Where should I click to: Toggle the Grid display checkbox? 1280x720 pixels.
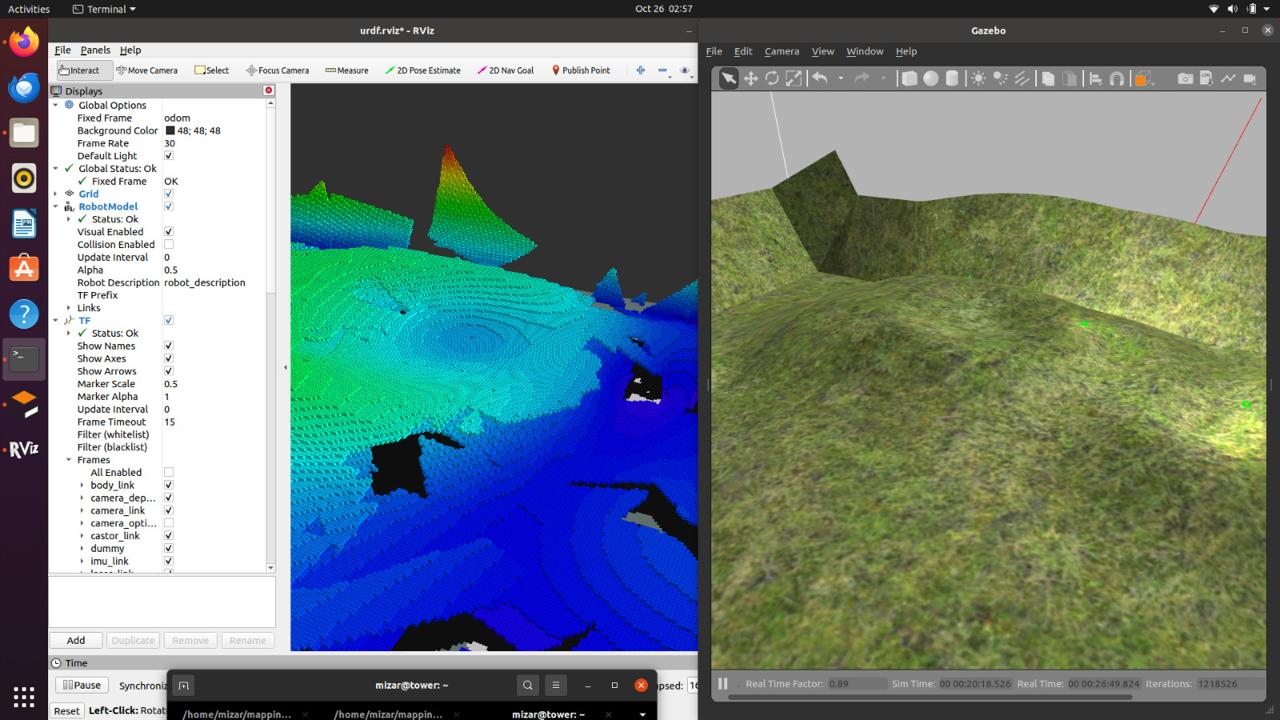(168, 194)
